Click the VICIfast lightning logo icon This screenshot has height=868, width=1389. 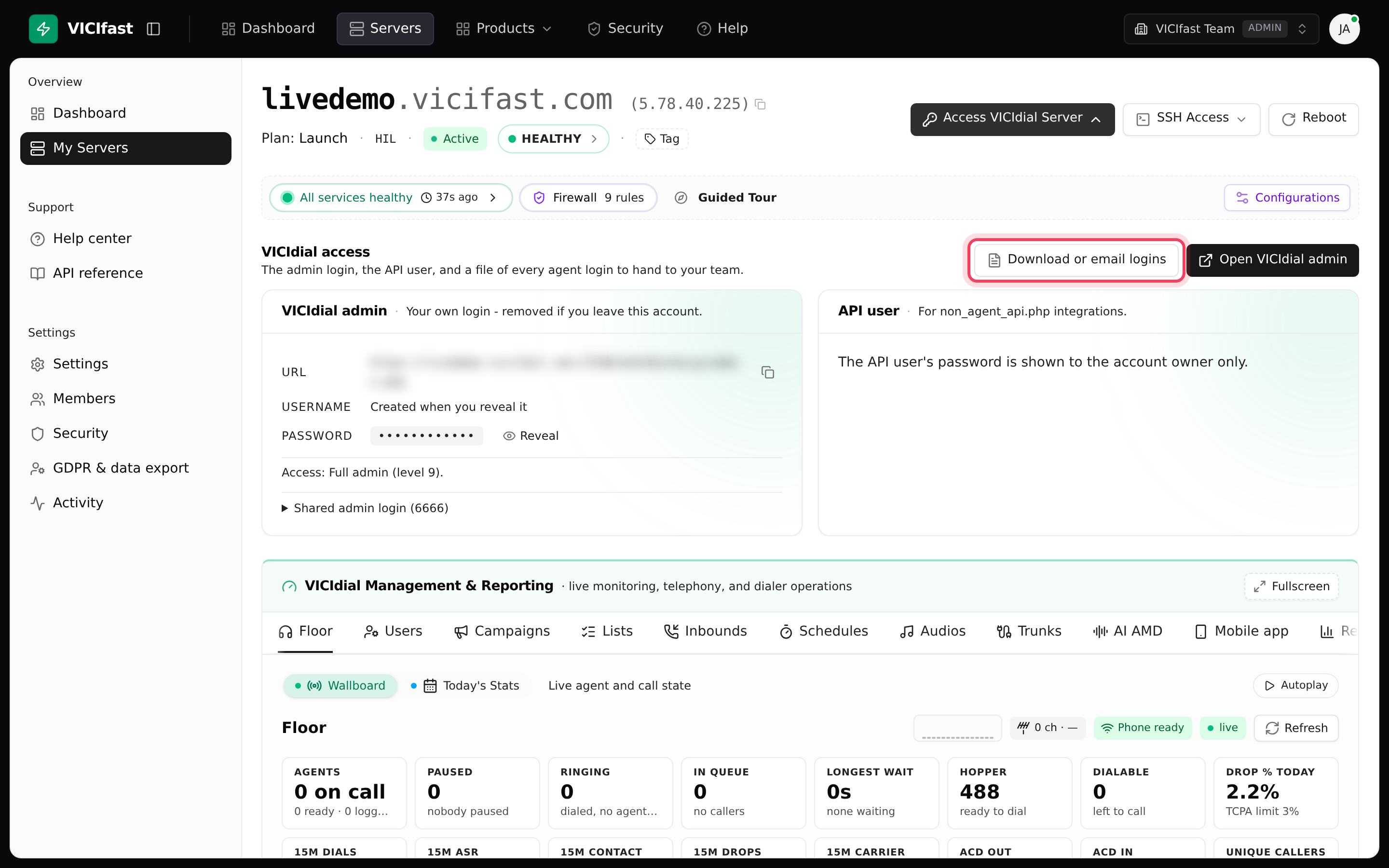(43, 28)
